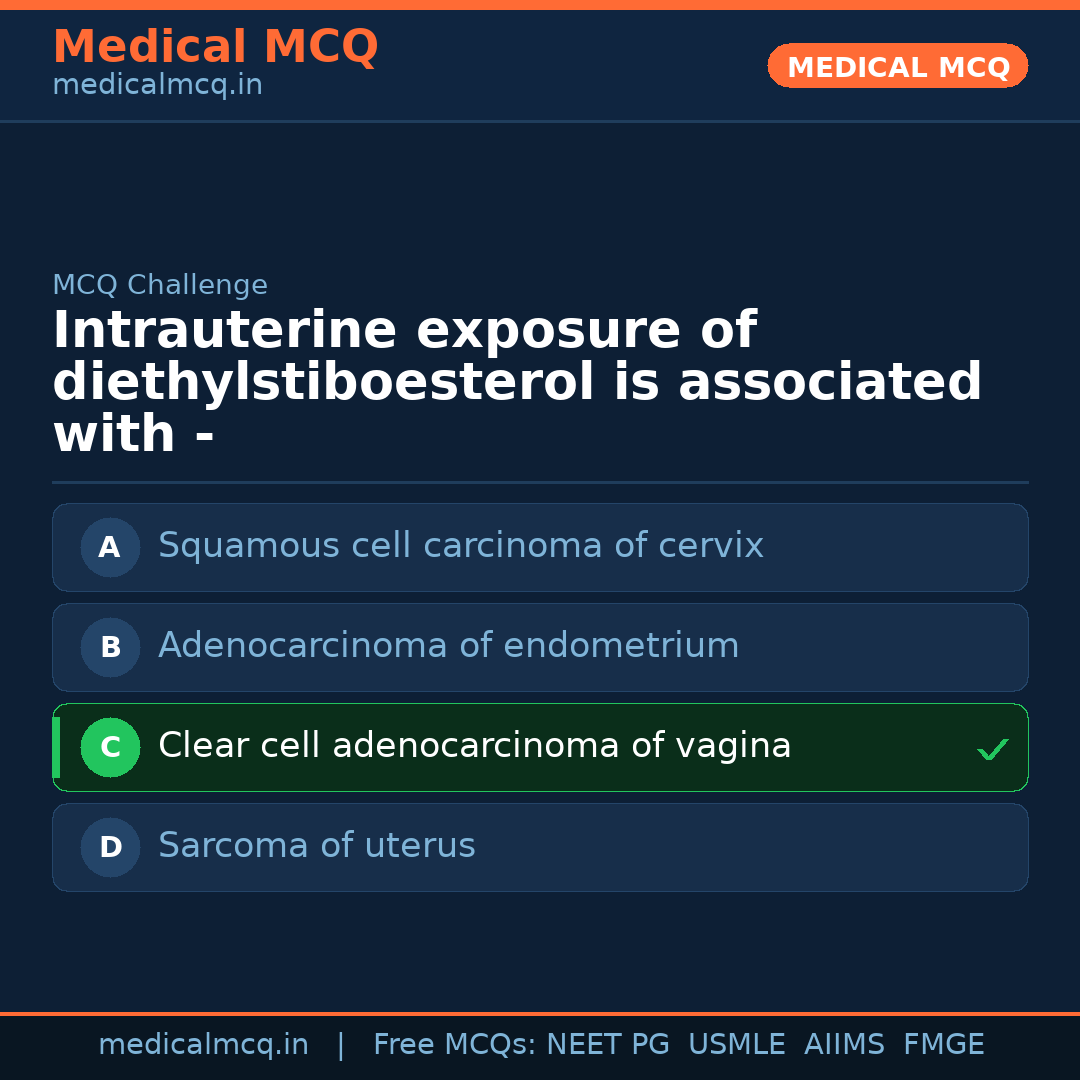Click the orange MEDICAL MCQ badge
Image resolution: width=1080 pixels, height=1080 pixels.
click(897, 67)
